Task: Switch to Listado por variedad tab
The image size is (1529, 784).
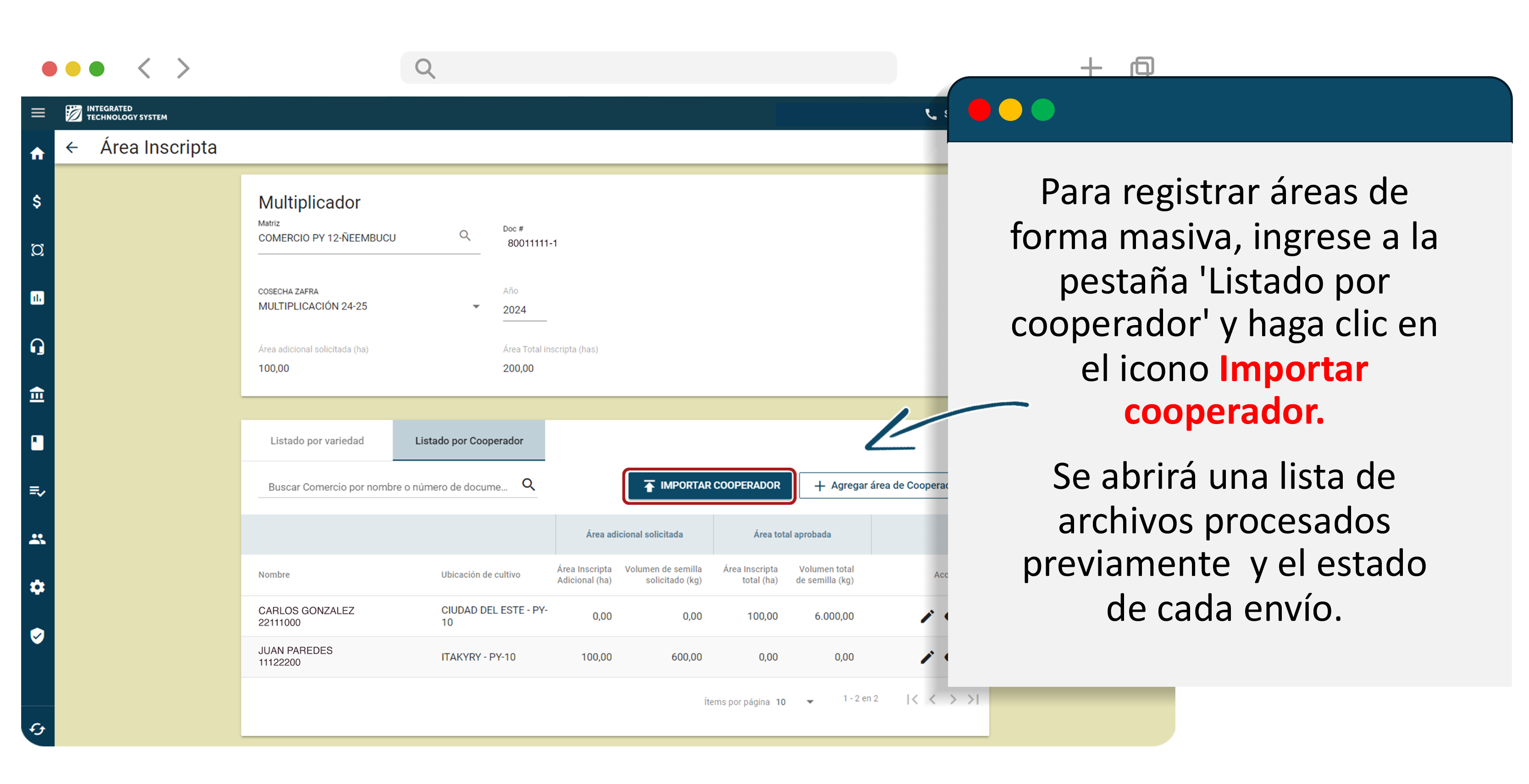Action: click(317, 440)
